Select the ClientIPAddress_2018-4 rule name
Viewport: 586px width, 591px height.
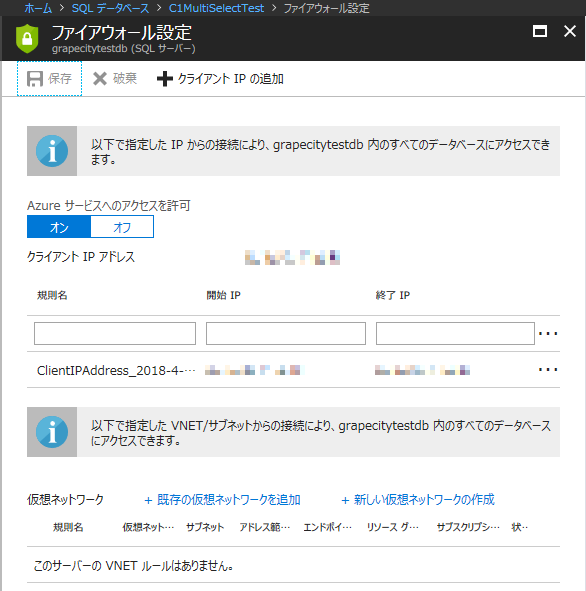[x=116, y=371]
